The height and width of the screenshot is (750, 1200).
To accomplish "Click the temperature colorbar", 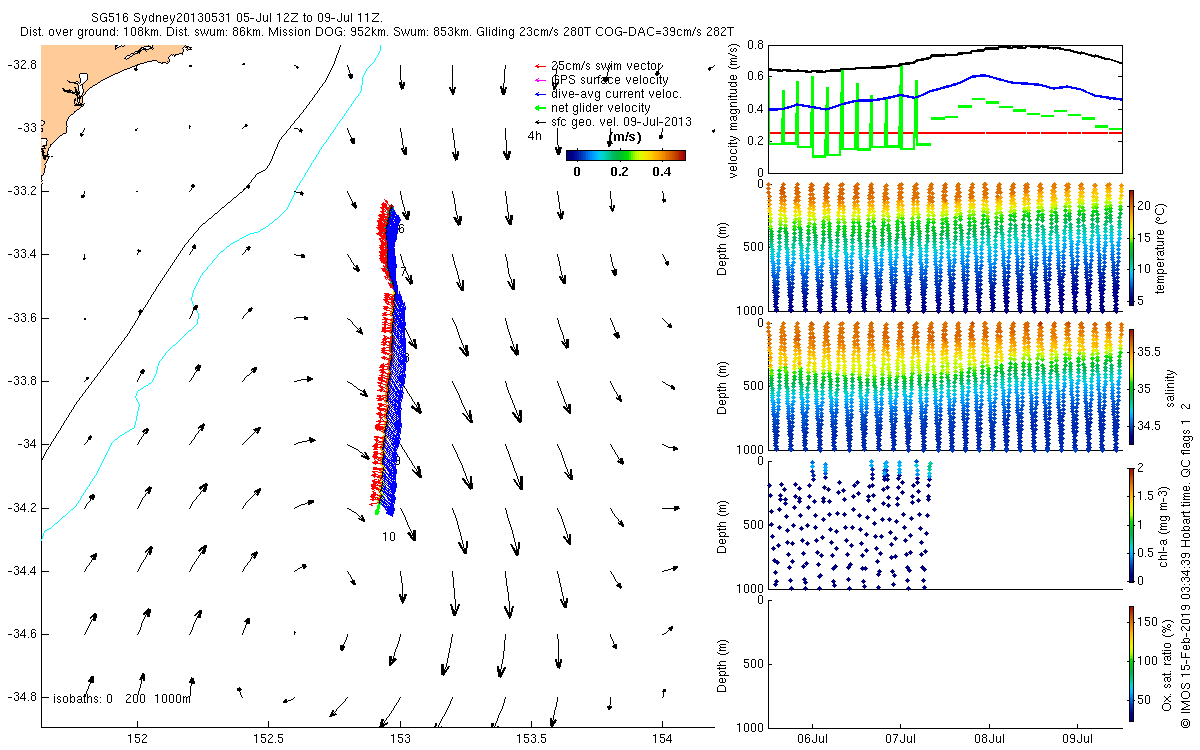I will point(1132,246).
